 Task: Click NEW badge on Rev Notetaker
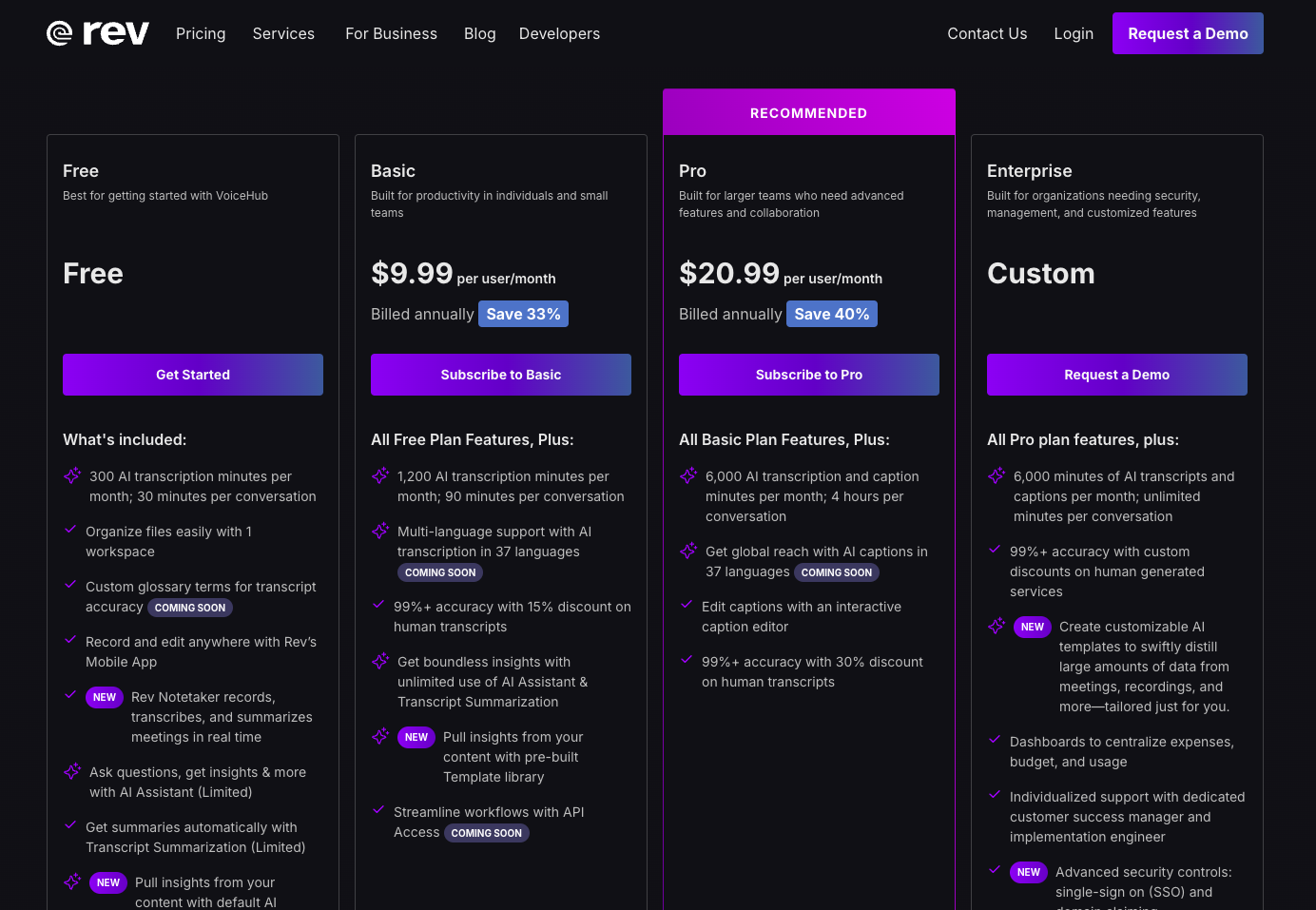(x=105, y=697)
